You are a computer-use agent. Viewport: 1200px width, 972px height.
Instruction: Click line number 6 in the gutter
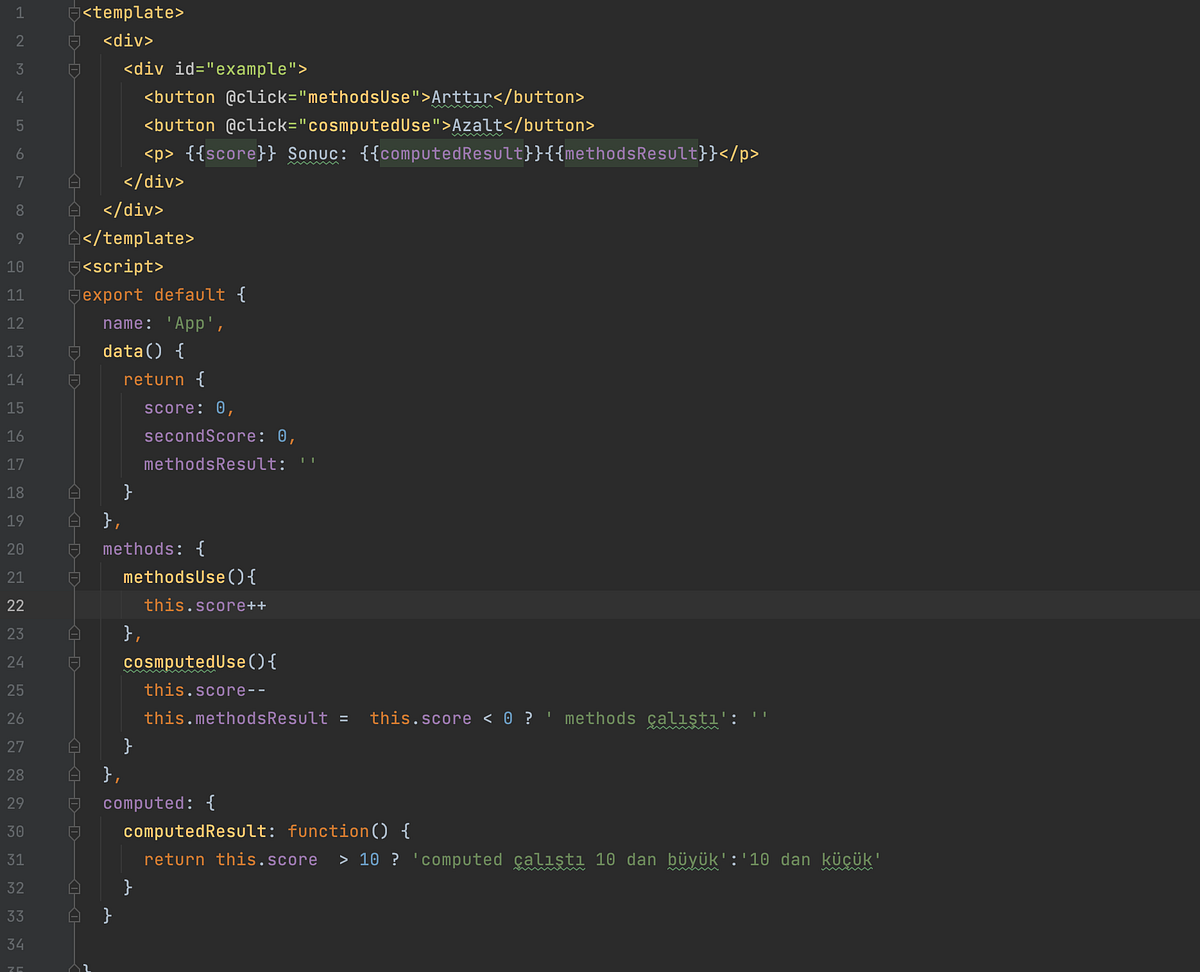(19, 153)
